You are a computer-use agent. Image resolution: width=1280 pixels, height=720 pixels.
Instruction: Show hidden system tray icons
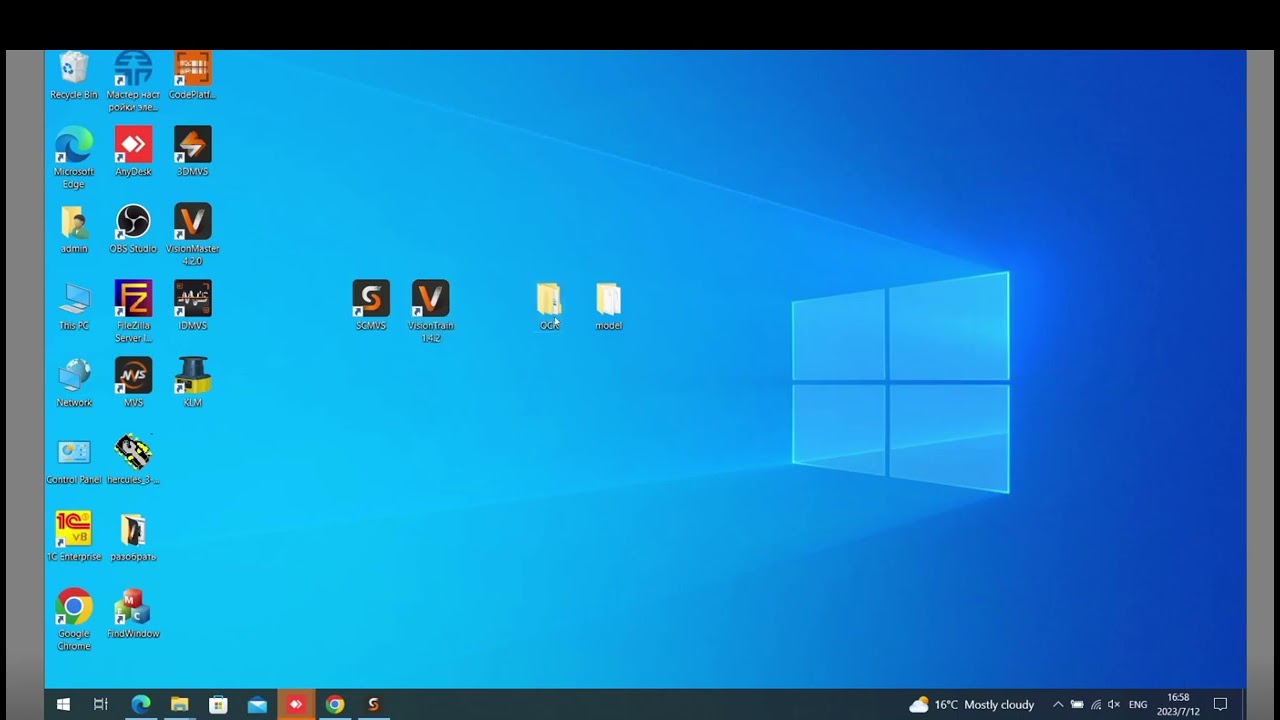click(1058, 704)
